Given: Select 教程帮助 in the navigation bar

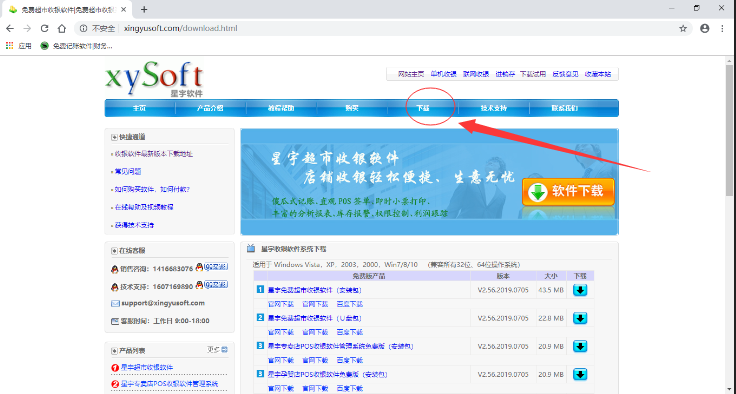Looking at the screenshot, I should pos(281,108).
